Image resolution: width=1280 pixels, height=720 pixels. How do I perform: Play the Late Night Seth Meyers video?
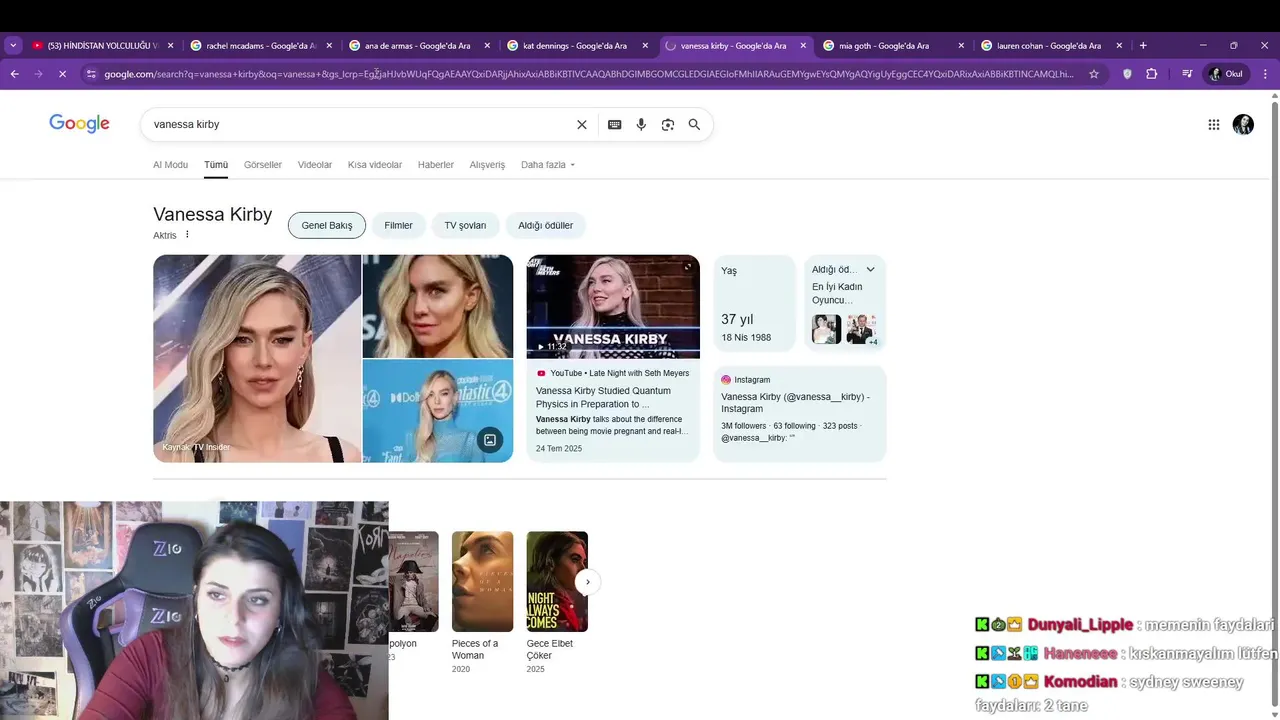click(613, 306)
